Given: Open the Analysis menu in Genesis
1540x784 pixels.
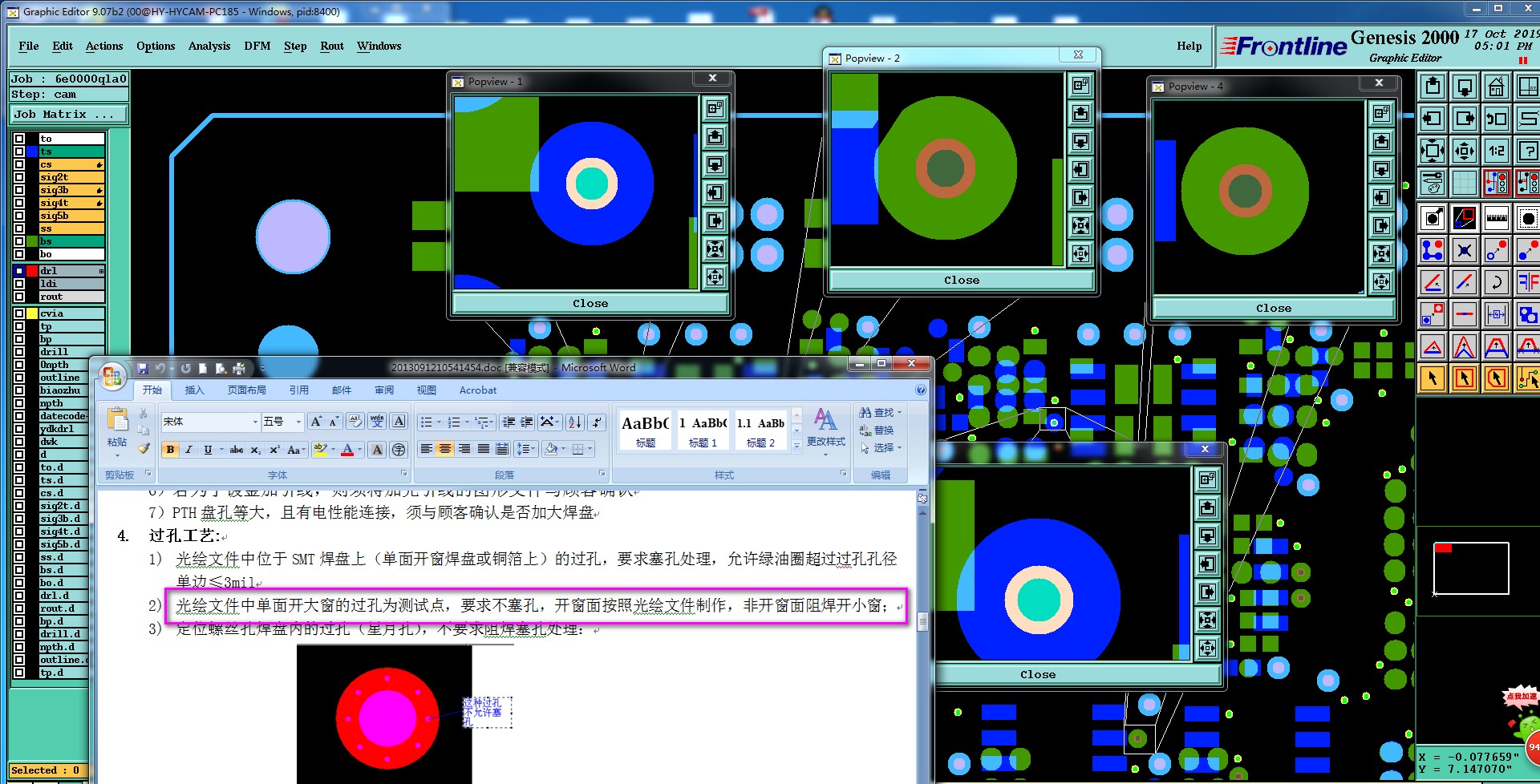Looking at the screenshot, I should (209, 46).
